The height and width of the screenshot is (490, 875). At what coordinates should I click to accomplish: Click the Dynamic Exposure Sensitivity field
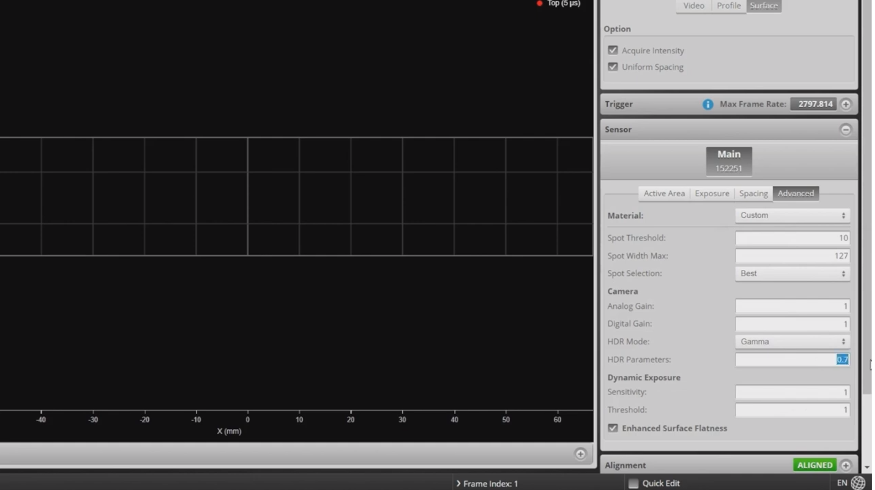[792, 392]
